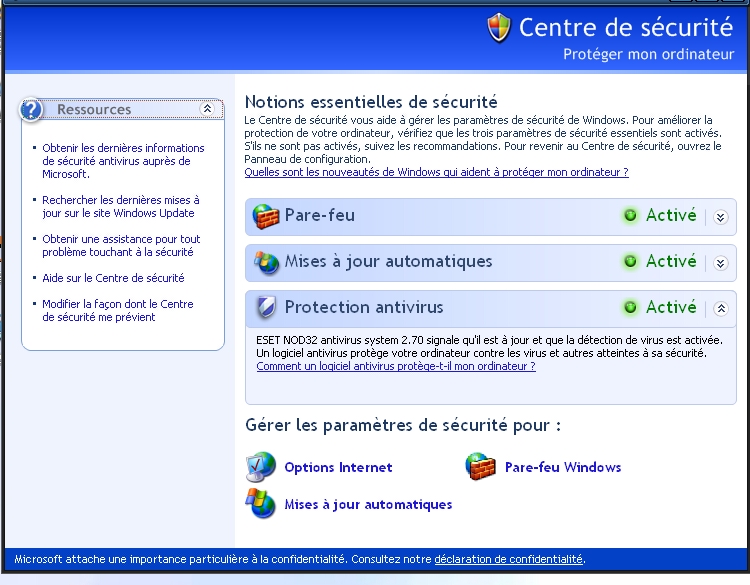Viewport: 750px width, 585px height.
Task: Click 'Aide sur le Centre de sécurité'
Action: (113, 278)
